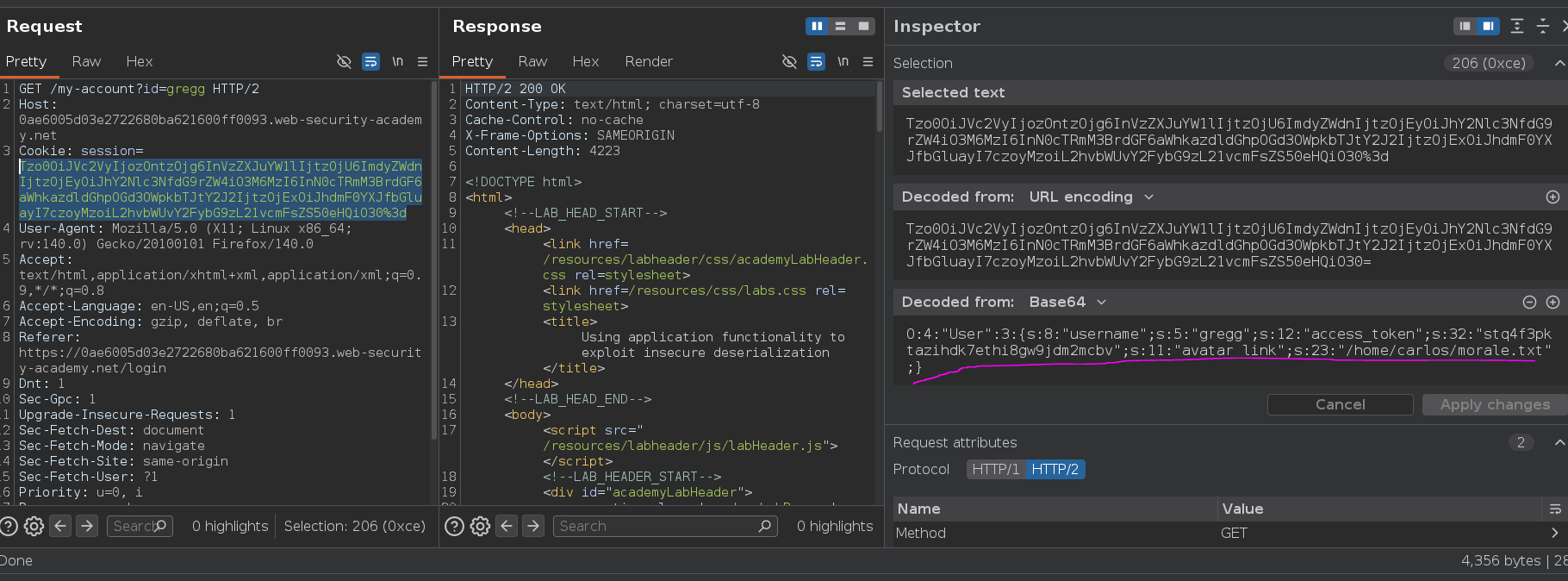Click the Name column header
This screenshot has height=581, width=1568.
click(1054, 509)
